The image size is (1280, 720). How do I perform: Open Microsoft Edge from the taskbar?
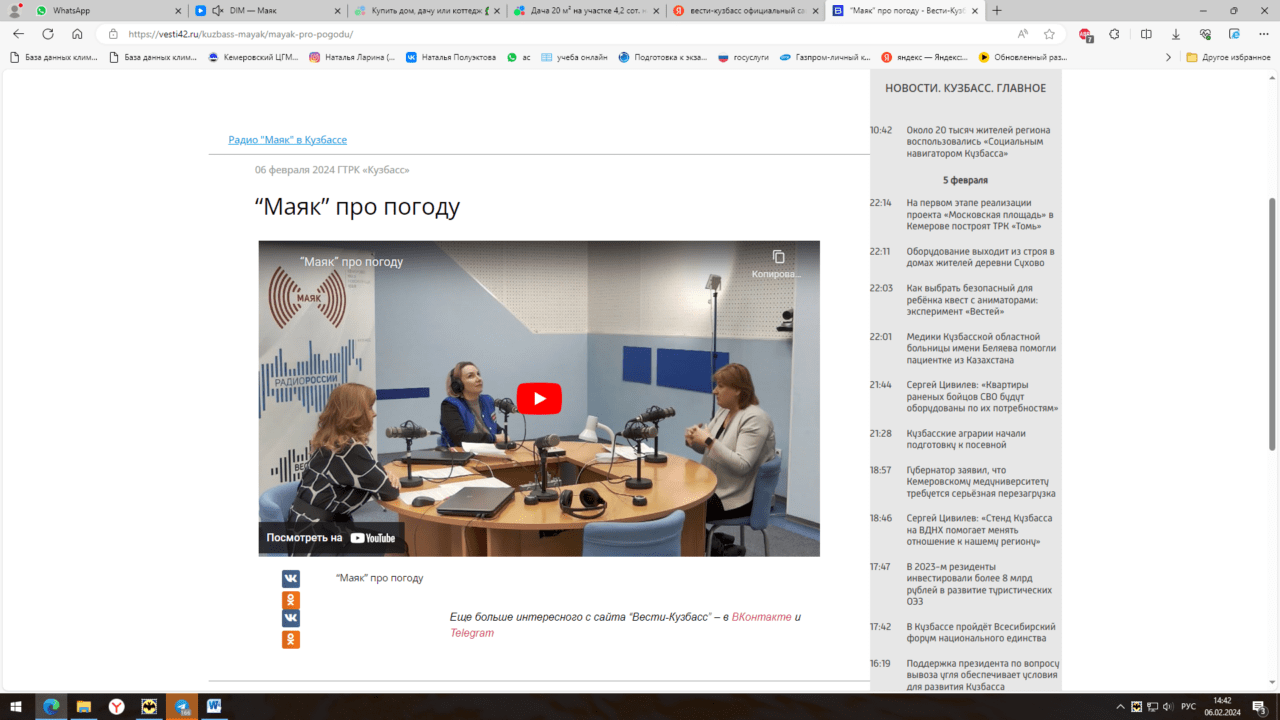tap(51, 706)
